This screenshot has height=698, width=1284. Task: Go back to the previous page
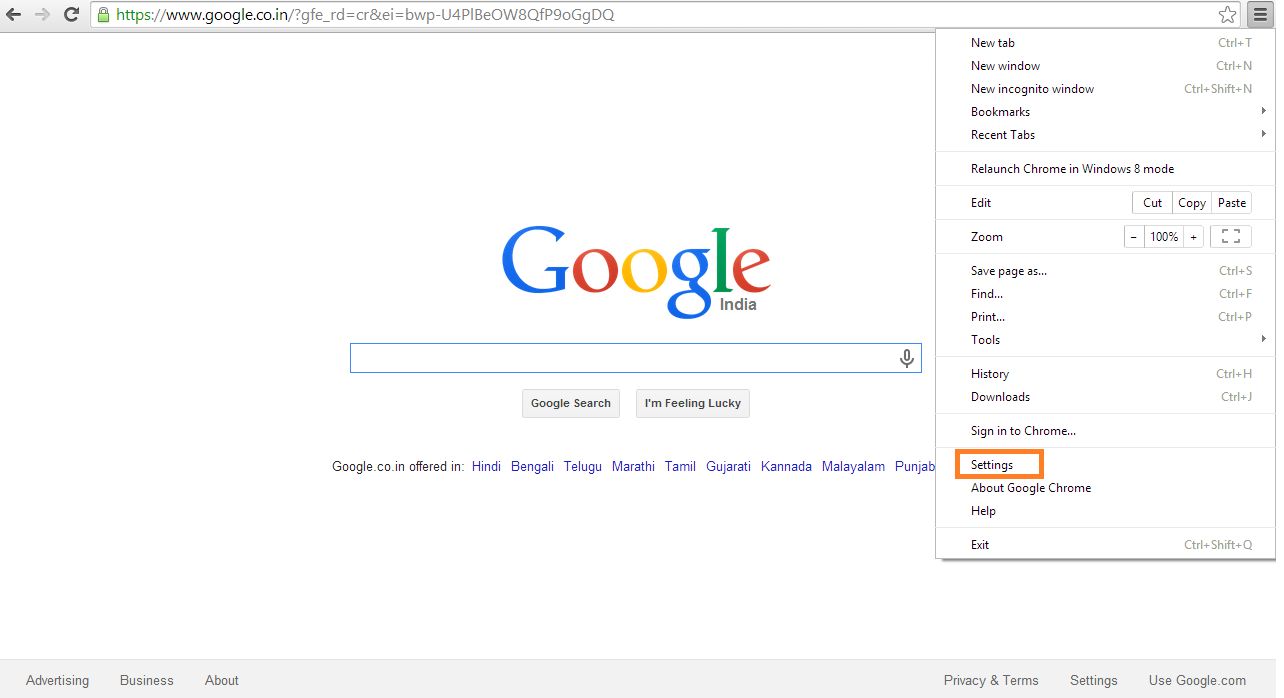point(14,15)
